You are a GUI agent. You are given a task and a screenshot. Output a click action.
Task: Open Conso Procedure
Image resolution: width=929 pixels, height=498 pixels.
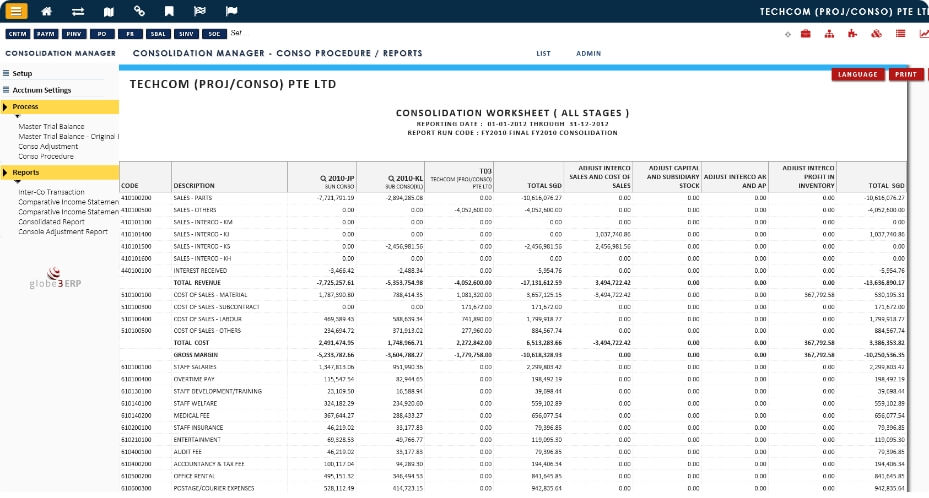tap(46, 156)
